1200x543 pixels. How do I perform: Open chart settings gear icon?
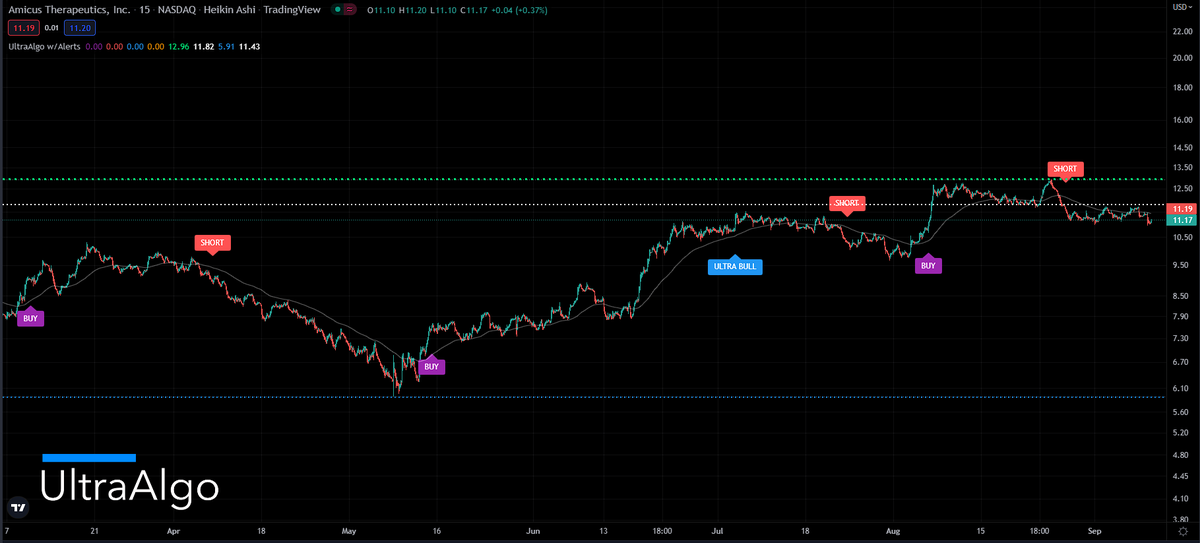[1181, 532]
